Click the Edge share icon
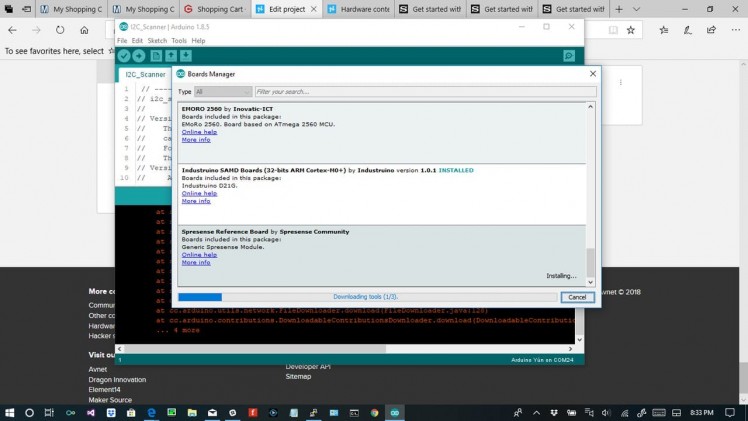This screenshot has height=421, width=748. pyautogui.click(x=711, y=30)
